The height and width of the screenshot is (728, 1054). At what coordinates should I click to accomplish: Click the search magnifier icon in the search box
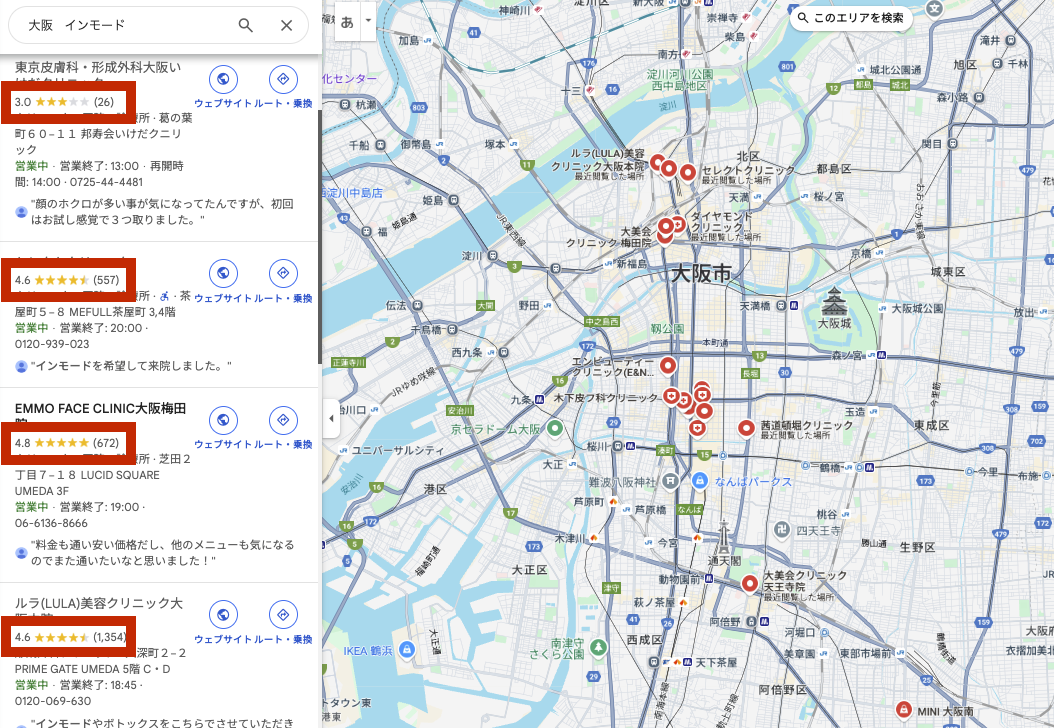(246, 26)
